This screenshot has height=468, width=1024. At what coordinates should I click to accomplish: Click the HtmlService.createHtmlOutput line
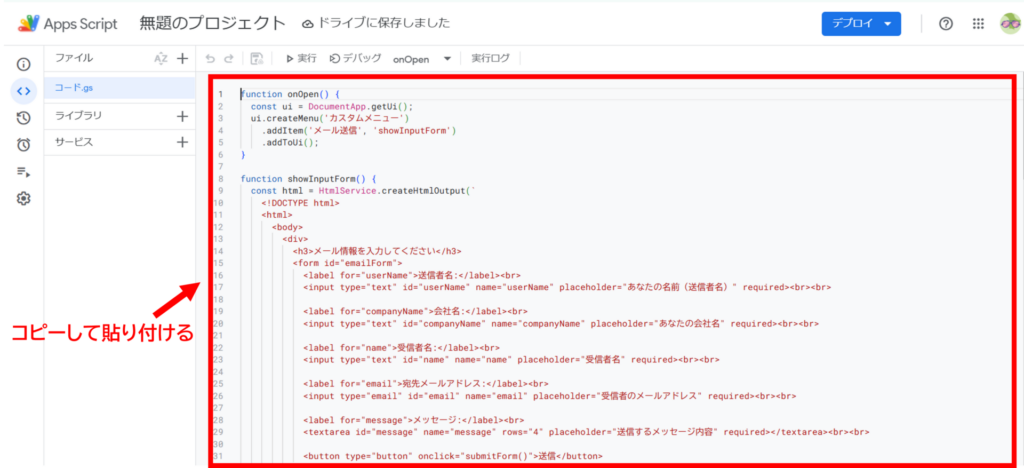364,191
